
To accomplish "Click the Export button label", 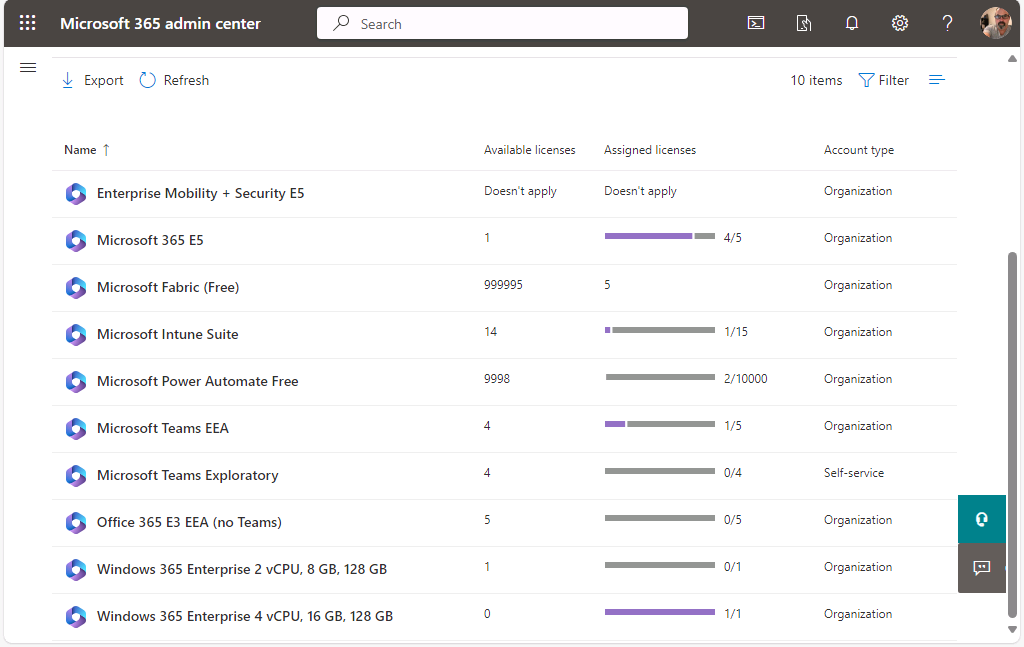I will [x=103, y=80].
